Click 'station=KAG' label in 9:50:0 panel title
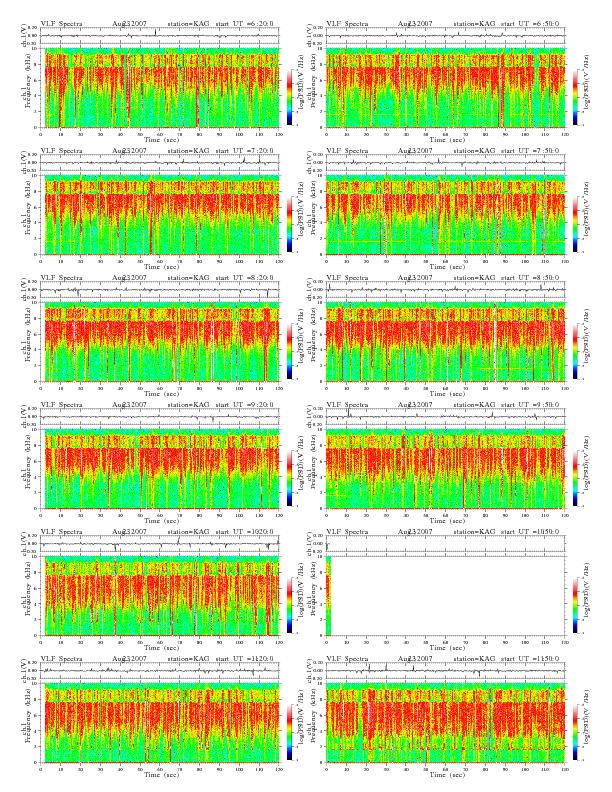This screenshot has width=612, height=792. click(x=474, y=405)
